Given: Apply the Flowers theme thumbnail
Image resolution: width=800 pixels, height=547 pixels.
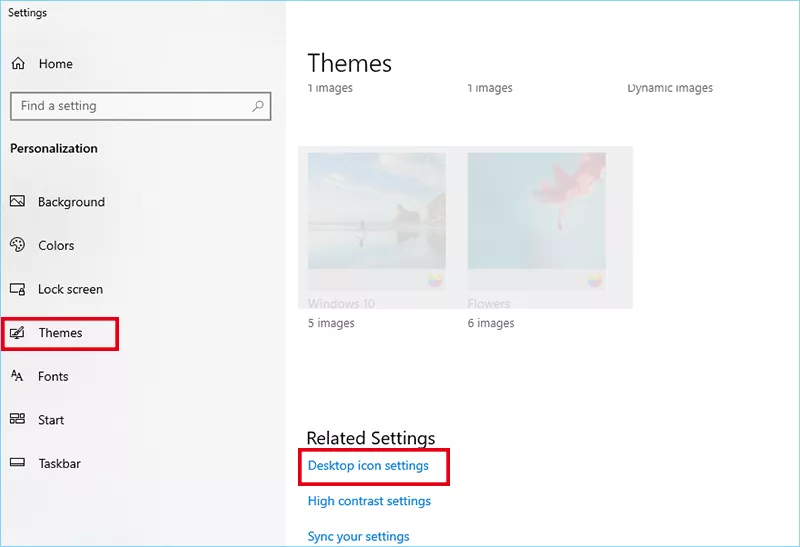Looking at the screenshot, I should click(x=536, y=210).
